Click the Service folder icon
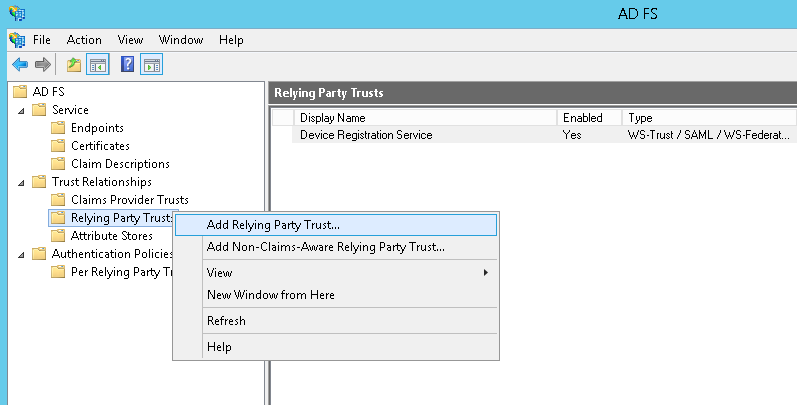Viewport: 797px width, 405px height. [x=39, y=110]
